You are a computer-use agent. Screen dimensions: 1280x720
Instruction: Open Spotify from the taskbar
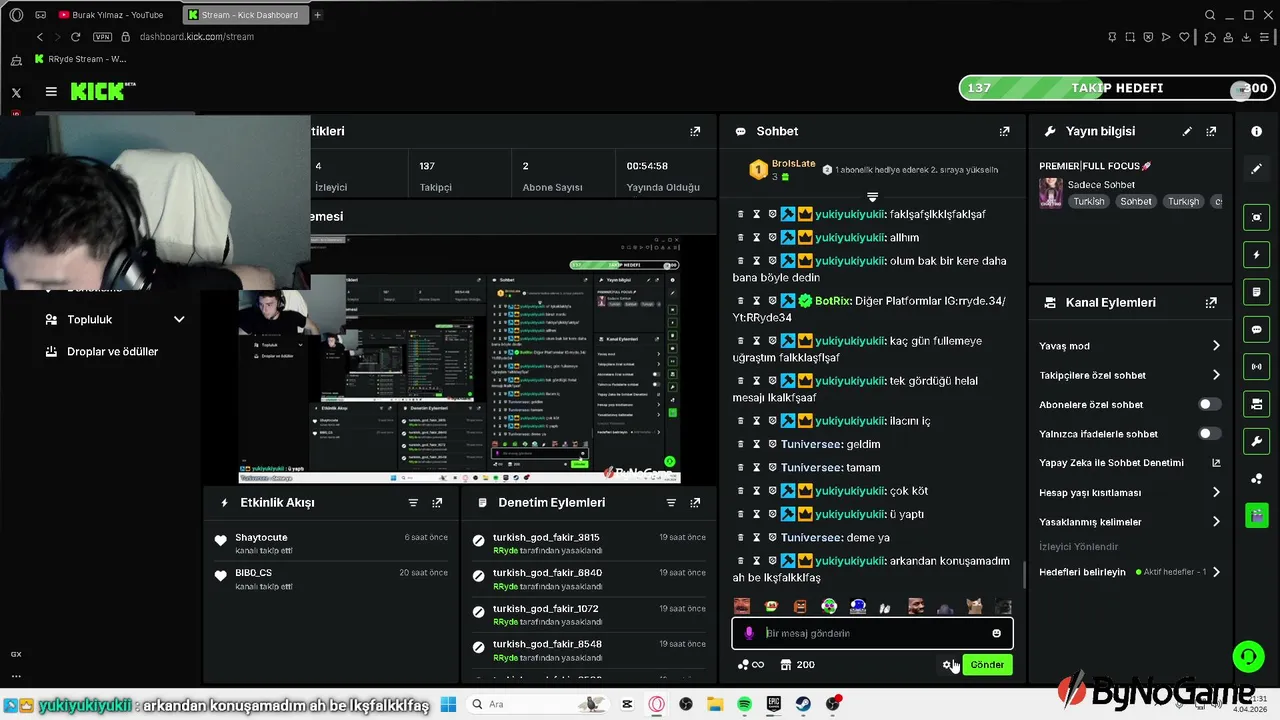pyautogui.click(x=744, y=704)
